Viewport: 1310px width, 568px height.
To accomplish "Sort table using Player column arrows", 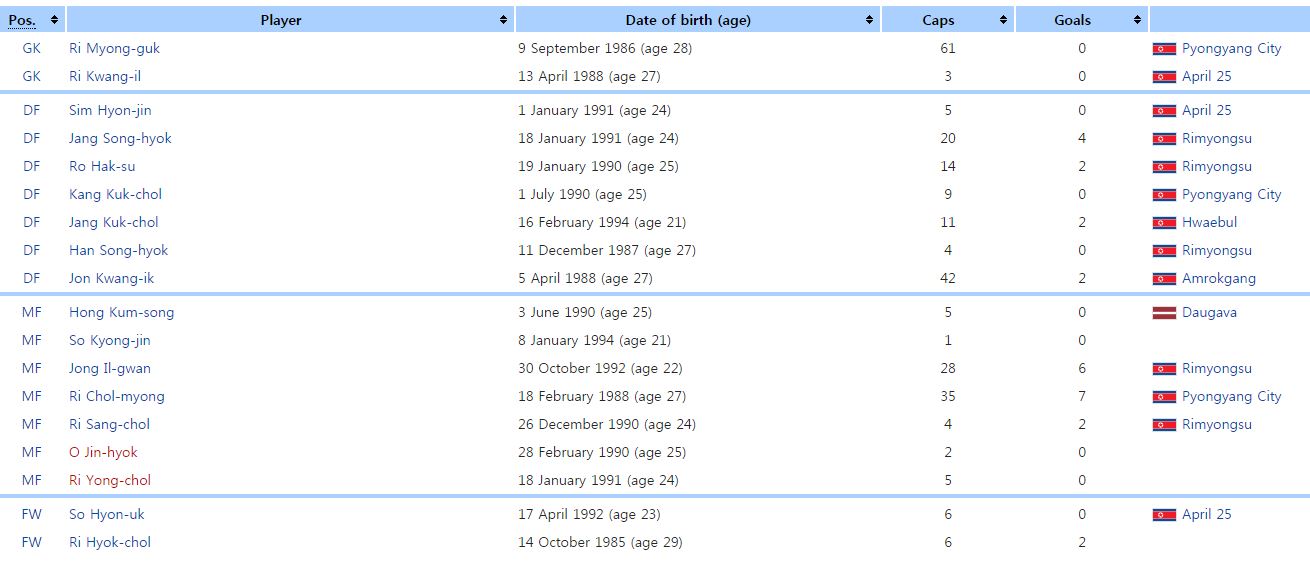I will click(503, 20).
